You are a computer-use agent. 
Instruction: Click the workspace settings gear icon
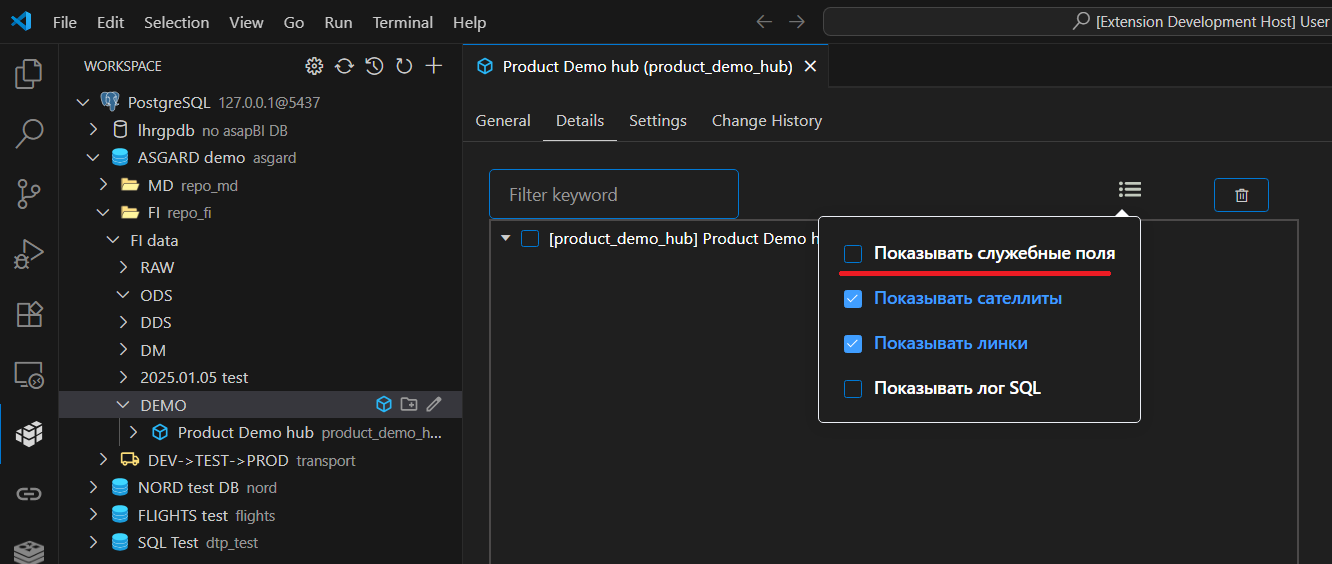point(314,66)
